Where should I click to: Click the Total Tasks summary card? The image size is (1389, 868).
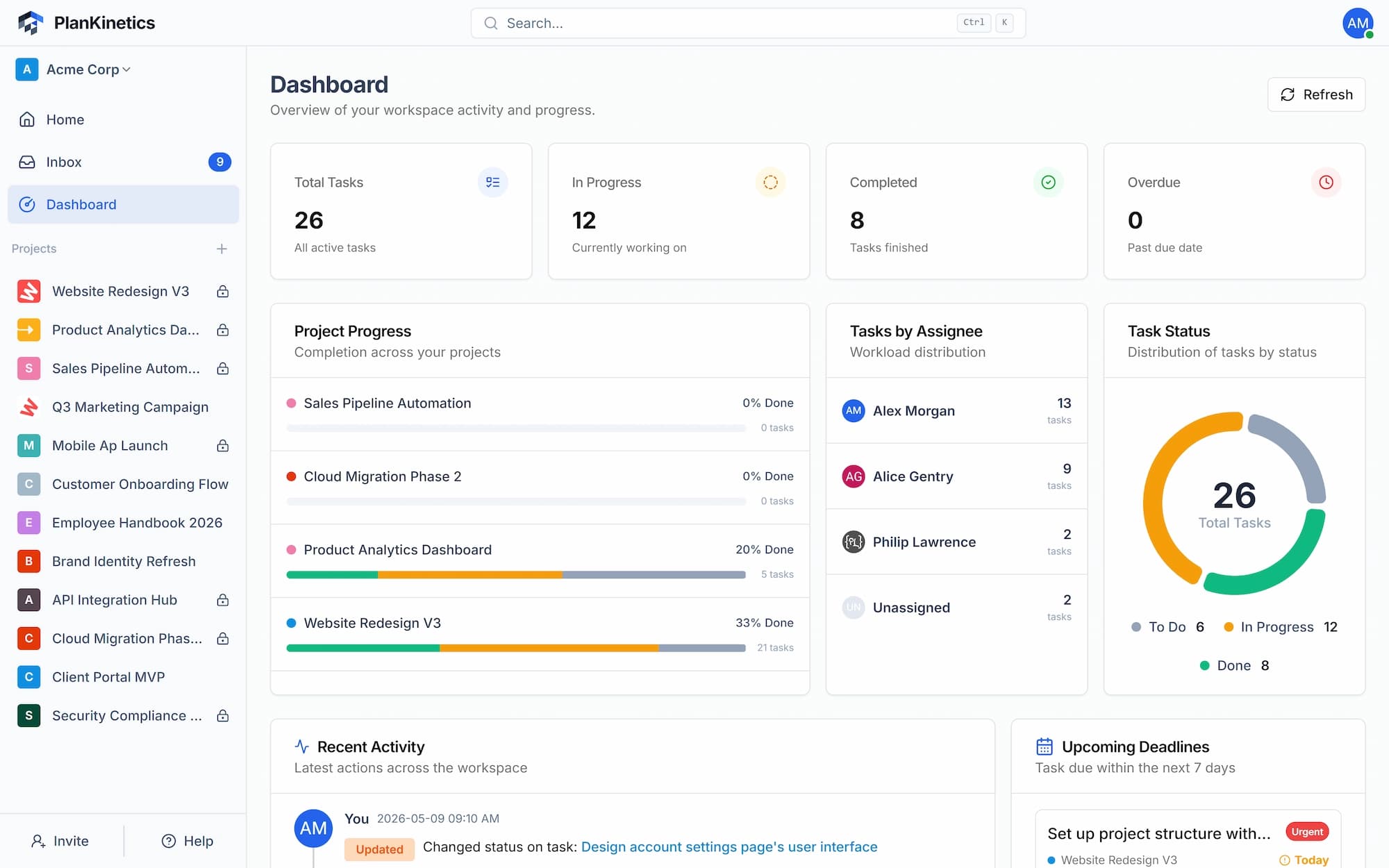click(x=401, y=211)
